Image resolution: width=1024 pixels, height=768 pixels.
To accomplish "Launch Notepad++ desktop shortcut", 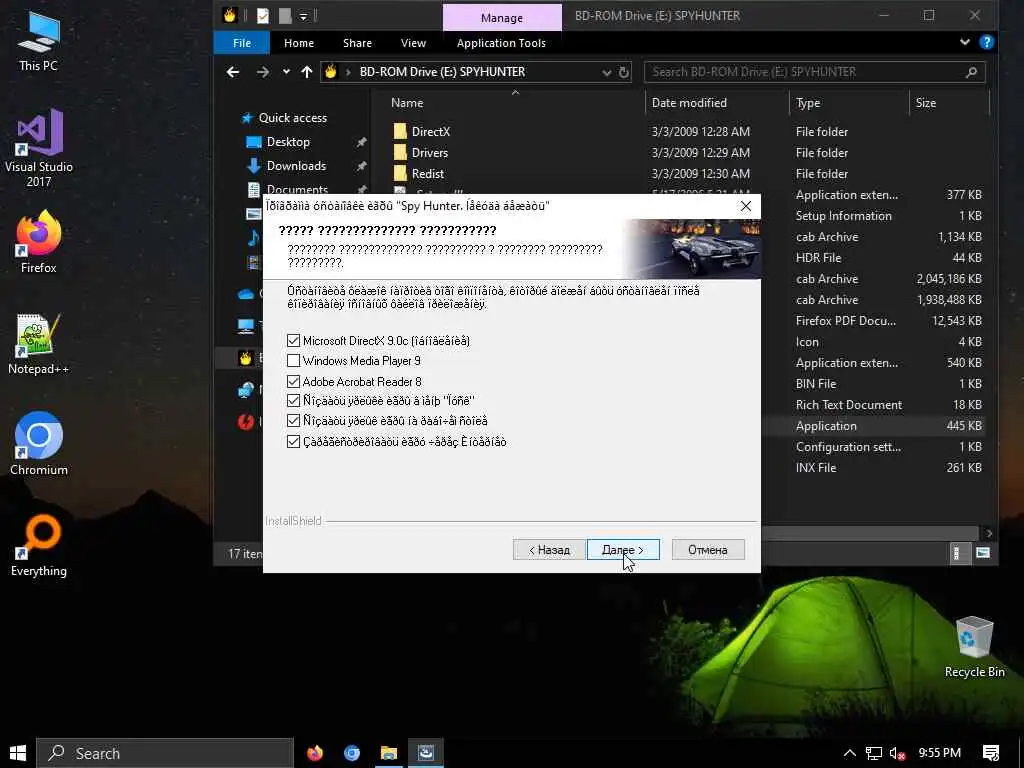I will pos(39,344).
